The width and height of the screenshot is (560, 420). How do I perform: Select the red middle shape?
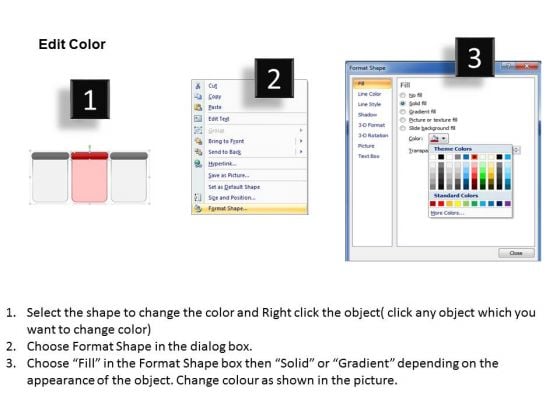tap(89, 177)
